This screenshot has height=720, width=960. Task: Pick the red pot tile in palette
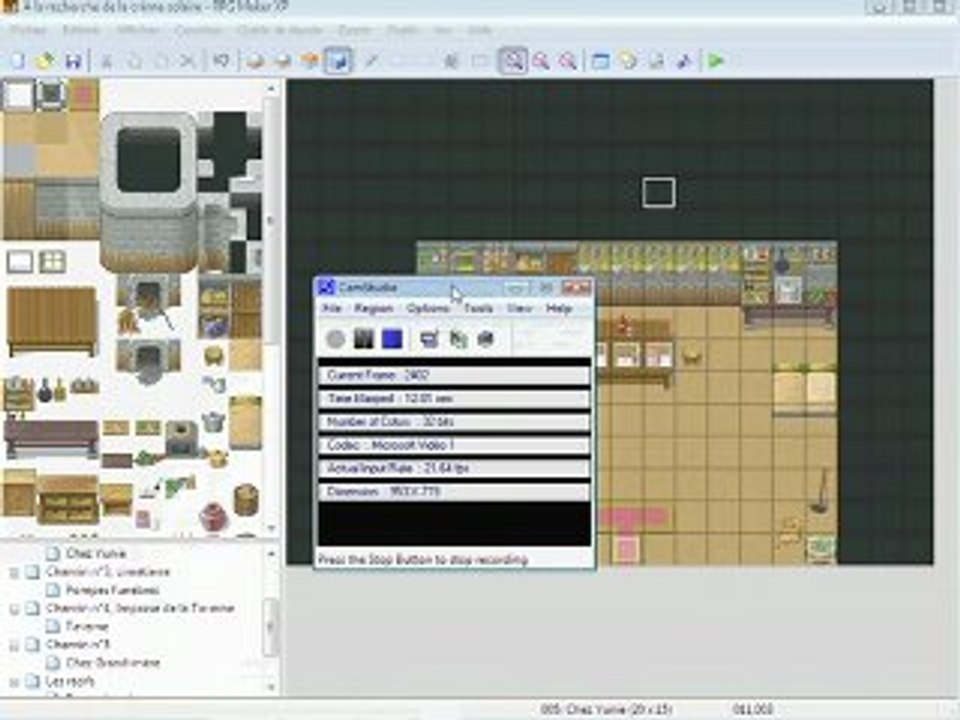tap(214, 516)
